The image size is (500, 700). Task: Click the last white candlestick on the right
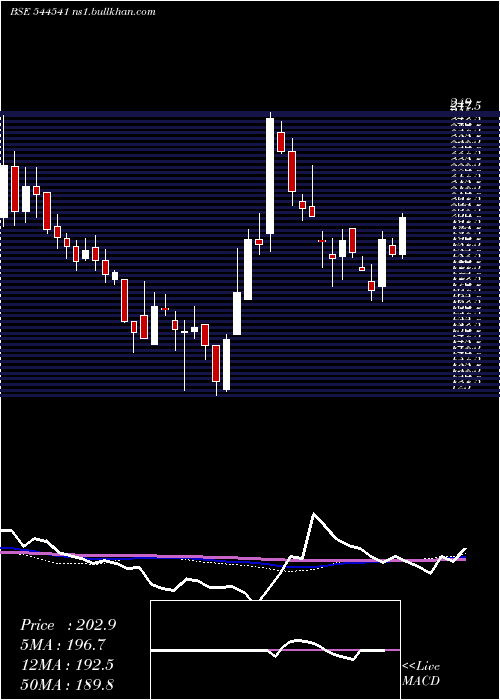[x=403, y=236]
